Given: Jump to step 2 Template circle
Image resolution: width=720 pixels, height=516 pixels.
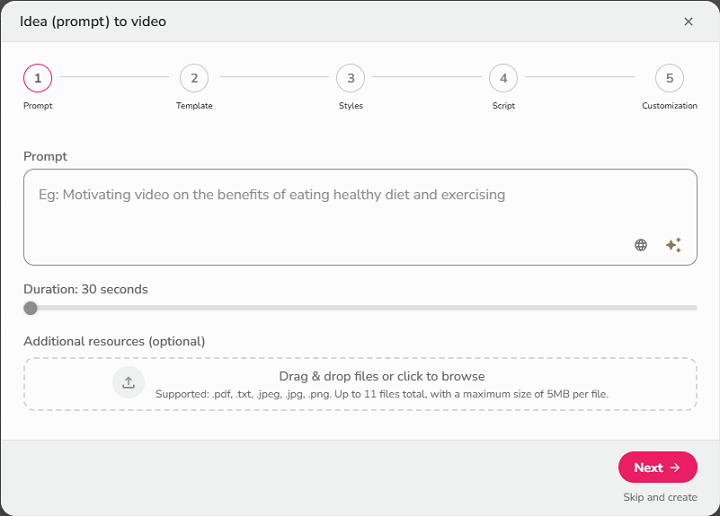Looking at the screenshot, I should click(x=194, y=78).
